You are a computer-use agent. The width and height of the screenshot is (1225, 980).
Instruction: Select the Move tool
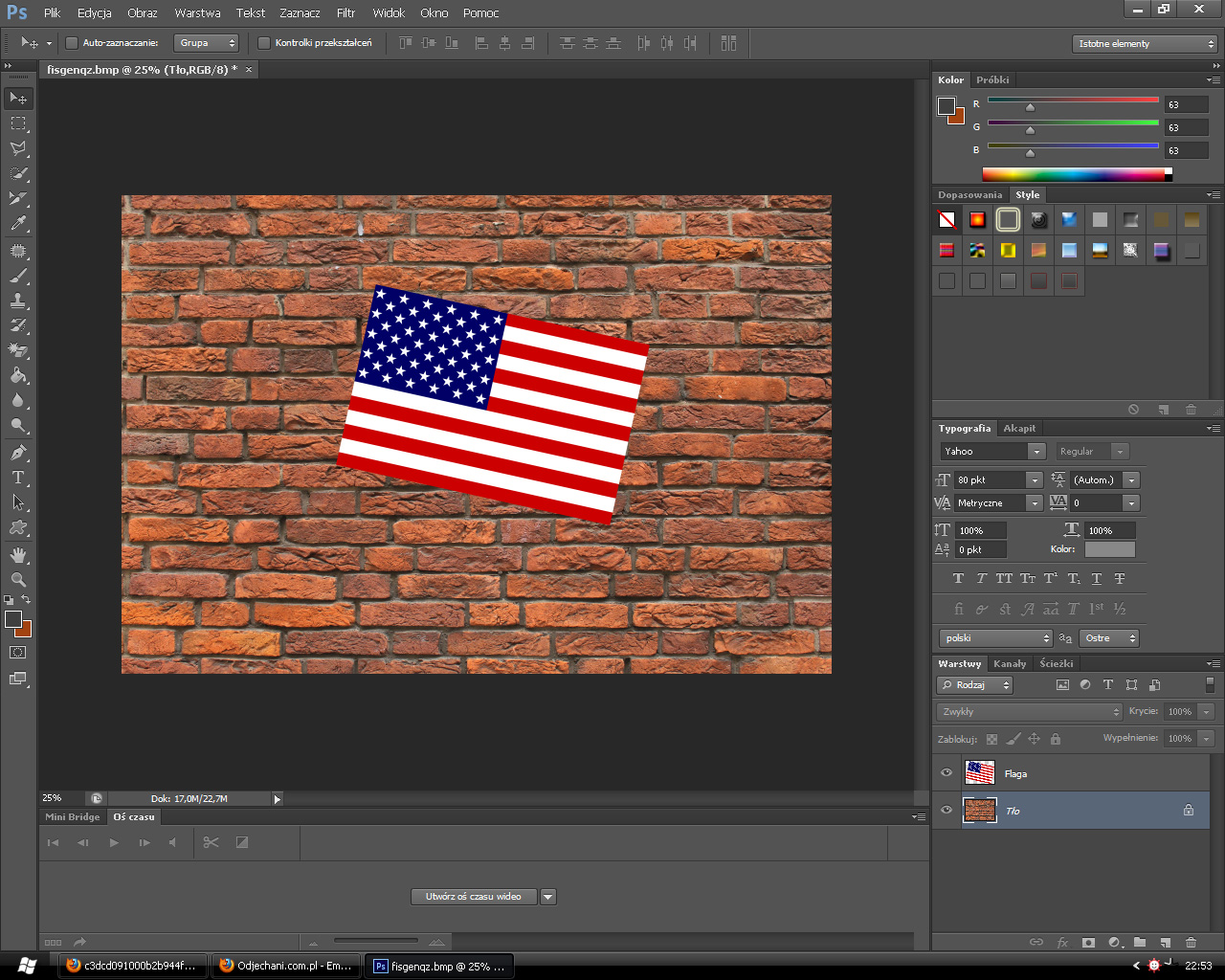[18, 98]
